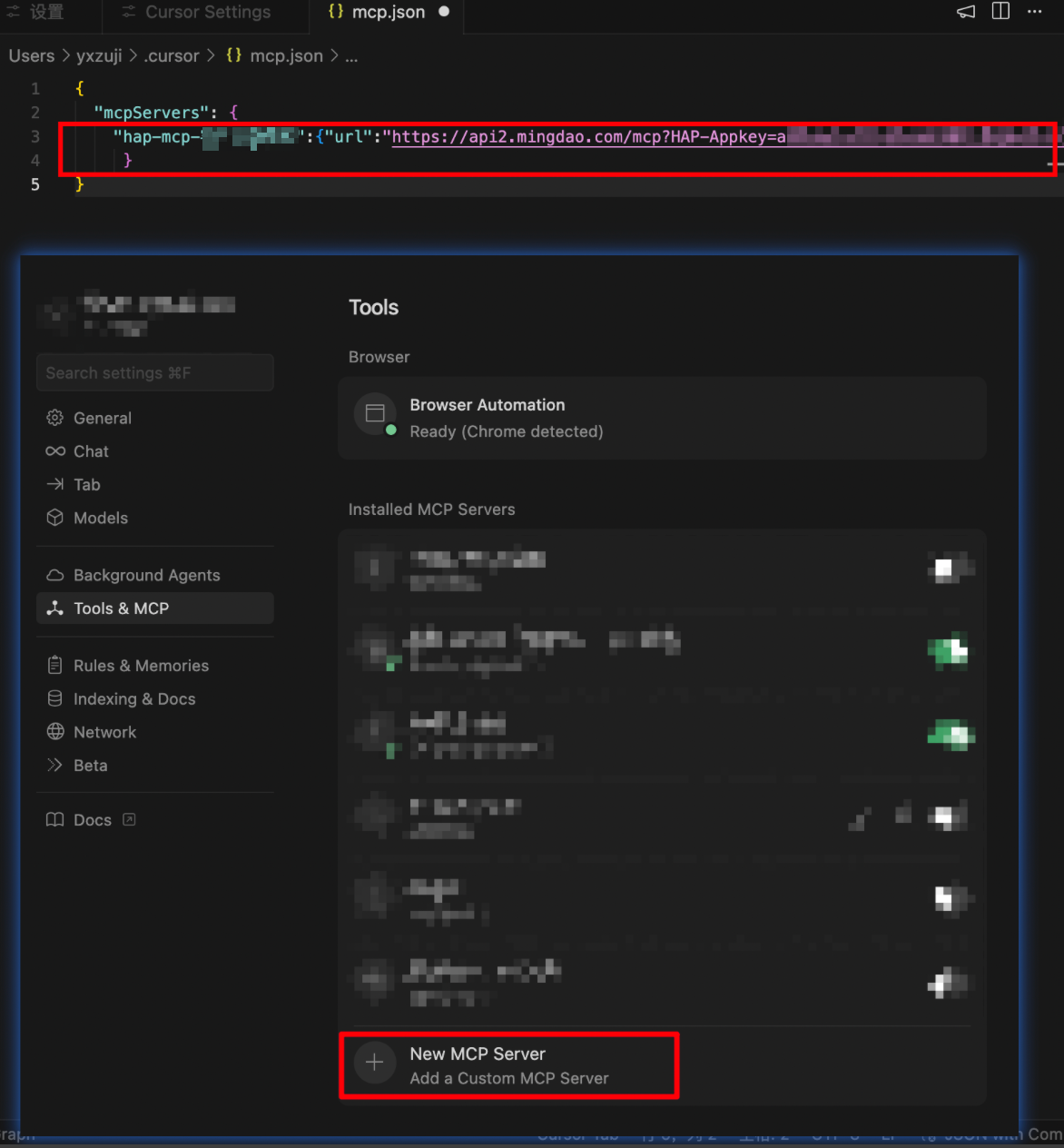Click the Browser Automation window icon
Image resolution: width=1064 pixels, height=1148 pixels.
tap(375, 414)
